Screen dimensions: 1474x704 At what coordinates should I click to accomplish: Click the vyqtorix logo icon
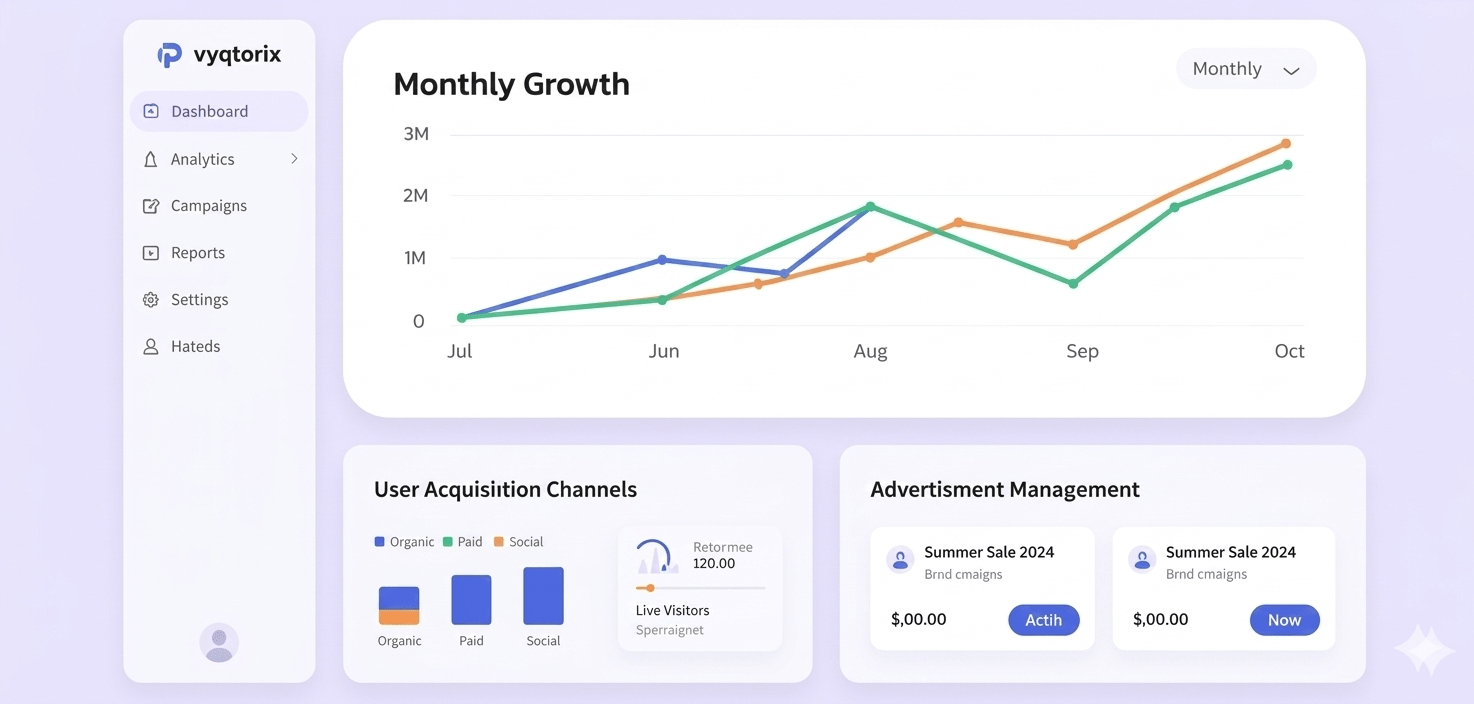170,55
